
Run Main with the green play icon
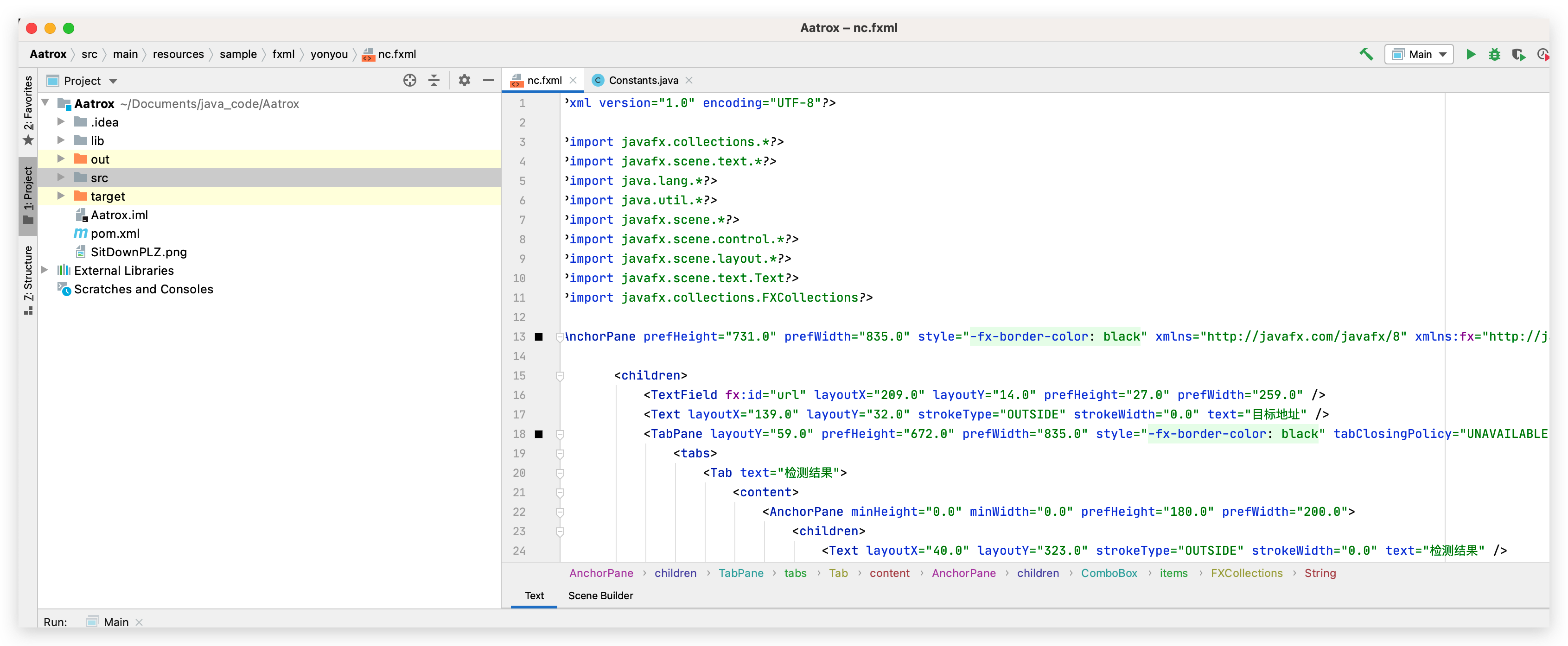[x=1471, y=54]
